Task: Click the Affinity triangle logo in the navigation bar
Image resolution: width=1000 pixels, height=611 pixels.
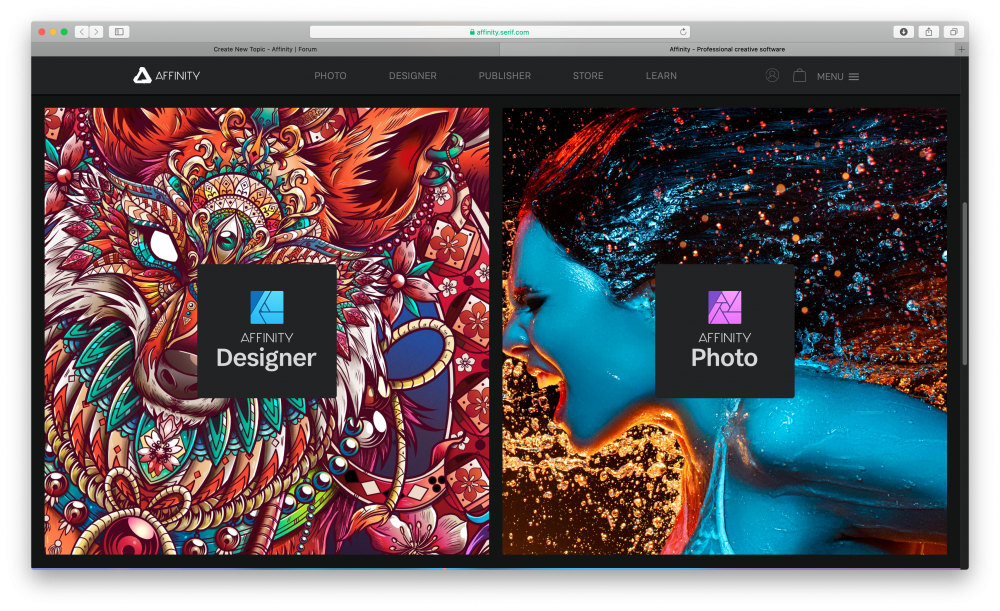Action: tap(140, 74)
